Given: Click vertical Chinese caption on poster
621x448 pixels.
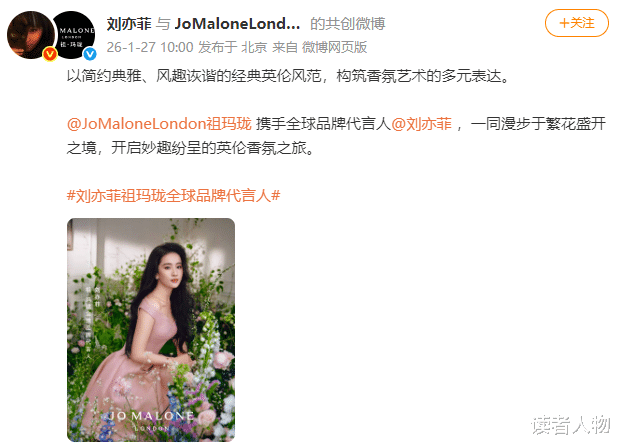Looking at the screenshot, I should point(92,322).
